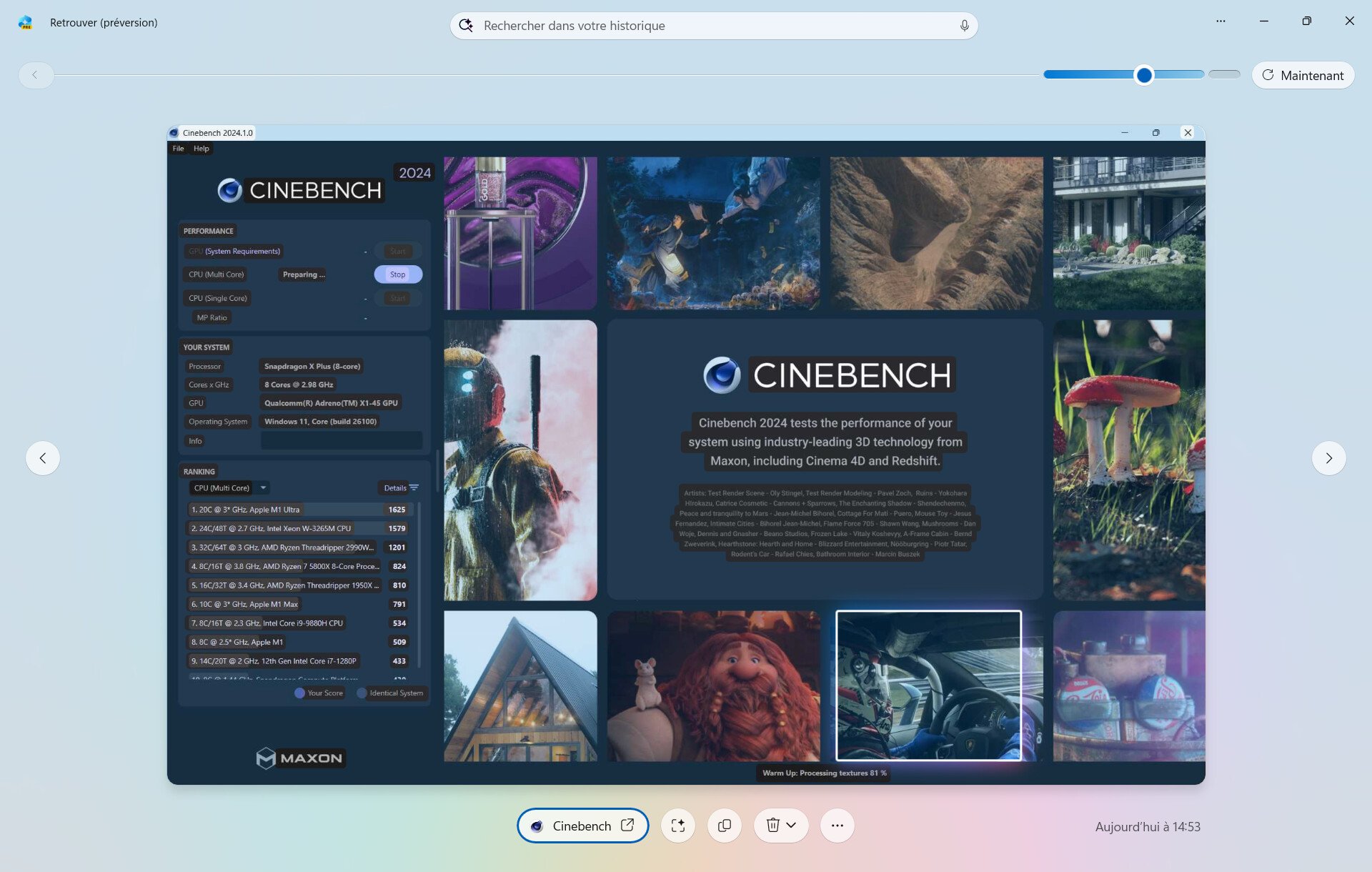Open the File menu in Cinebench

tap(178, 149)
